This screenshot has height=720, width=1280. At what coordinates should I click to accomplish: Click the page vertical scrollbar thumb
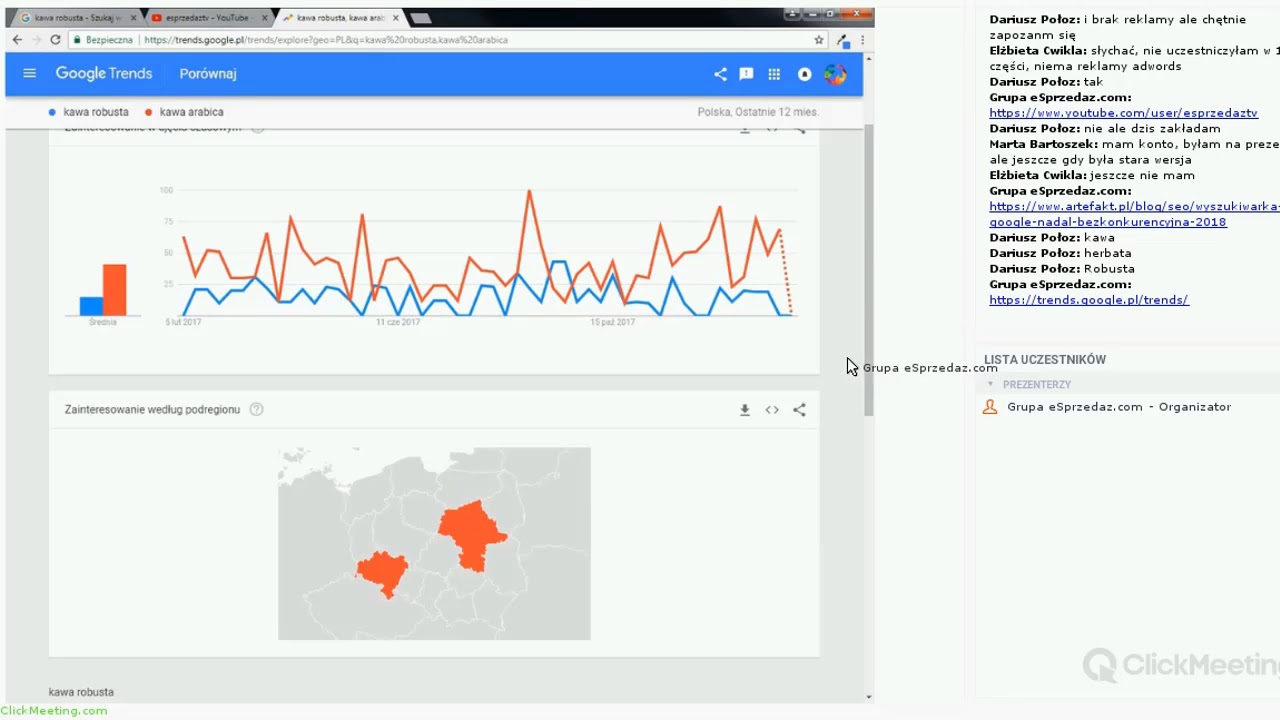pyautogui.click(x=868, y=270)
